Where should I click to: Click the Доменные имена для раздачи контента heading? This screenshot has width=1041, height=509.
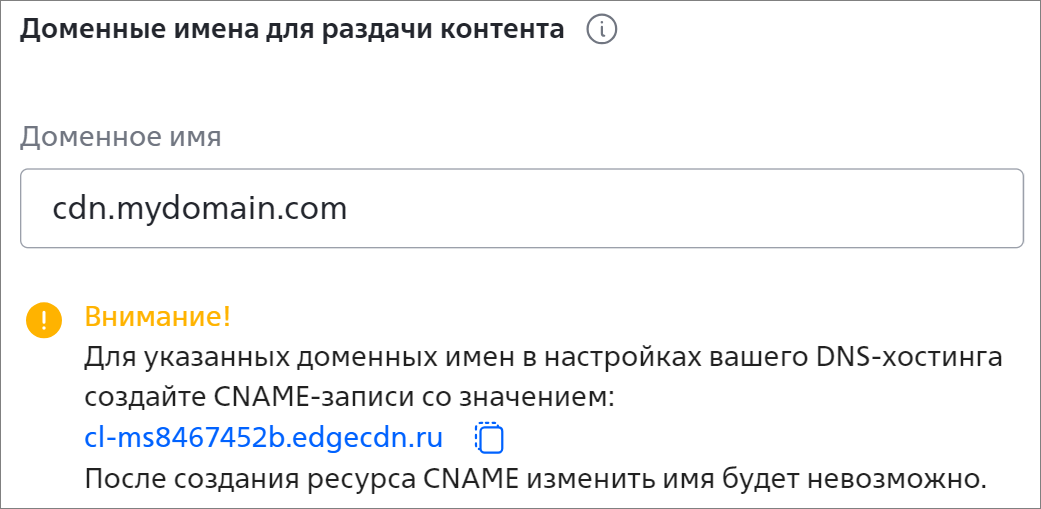pos(291,31)
